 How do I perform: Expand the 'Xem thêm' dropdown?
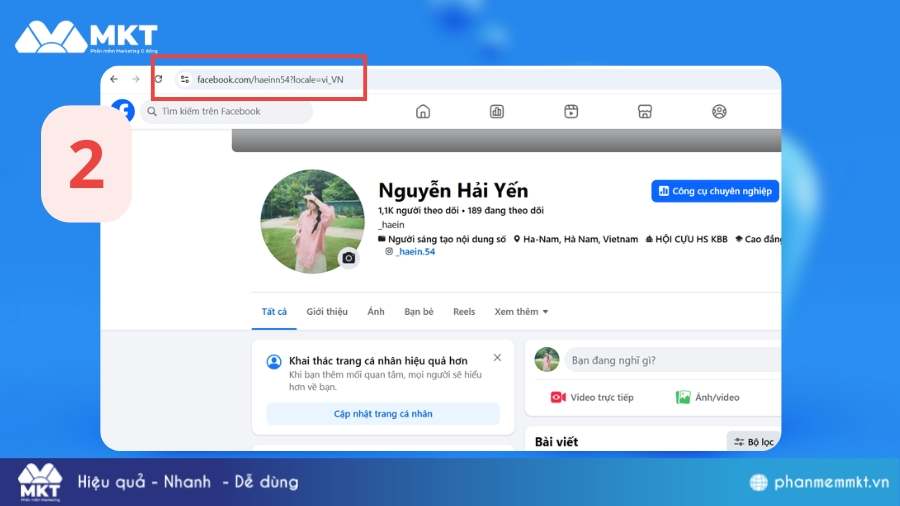(x=521, y=312)
